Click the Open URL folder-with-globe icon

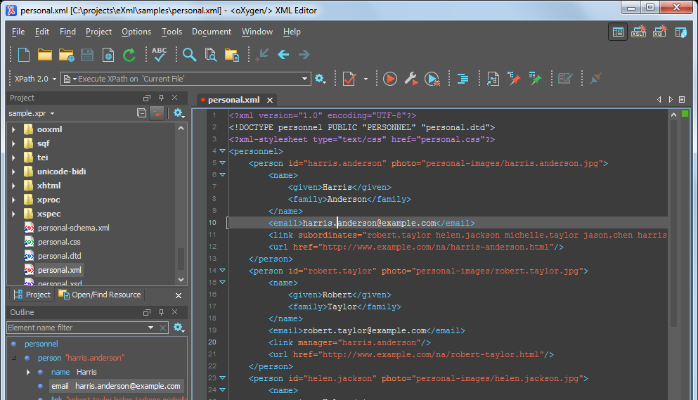pos(66,55)
